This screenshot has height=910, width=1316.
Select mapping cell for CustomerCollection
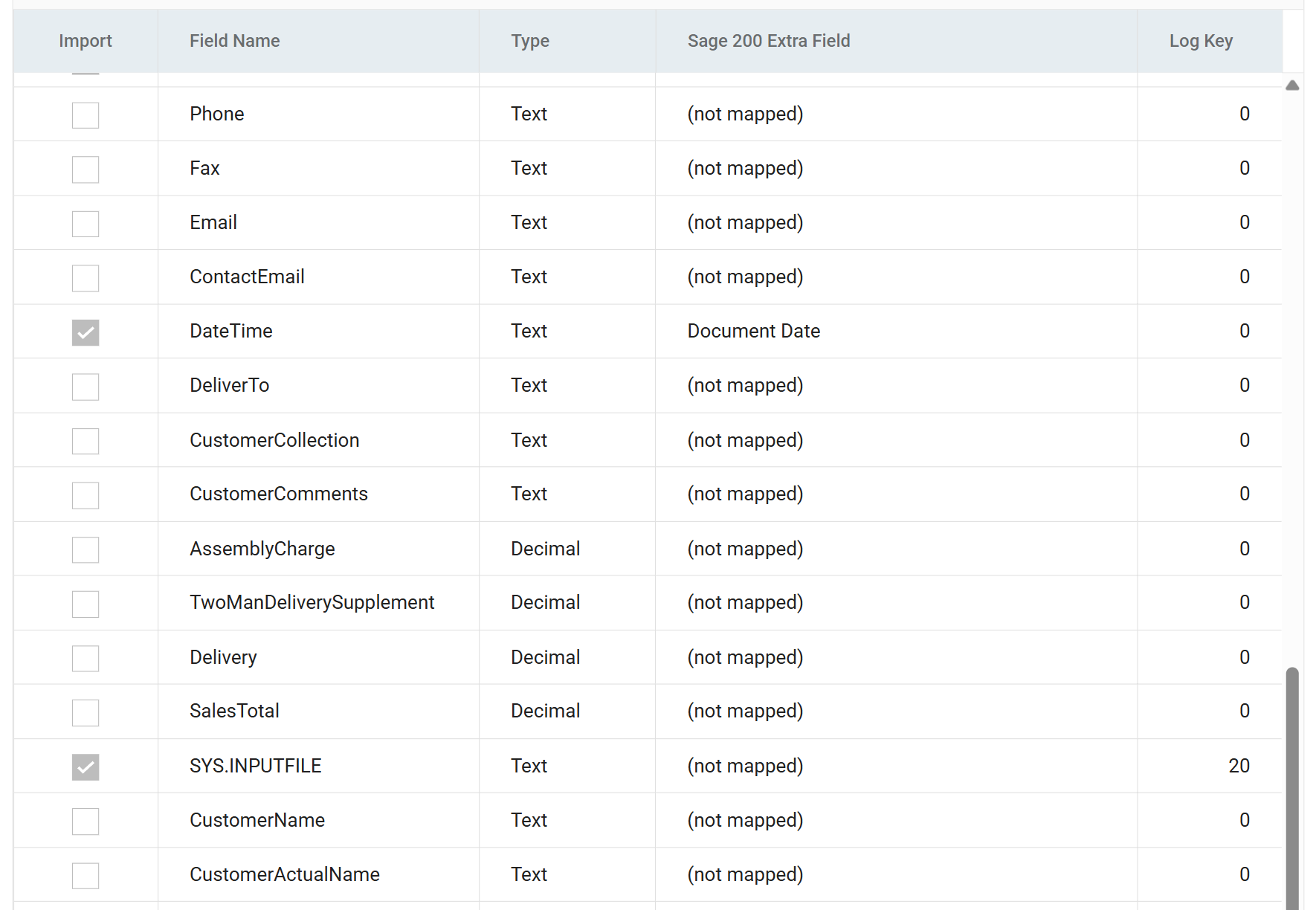click(896, 440)
